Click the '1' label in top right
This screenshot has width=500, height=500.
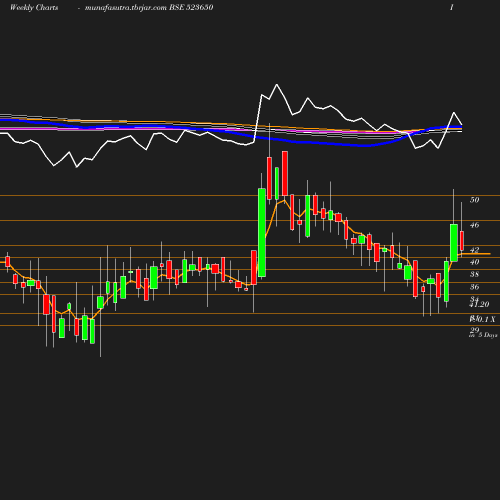click(452, 8)
